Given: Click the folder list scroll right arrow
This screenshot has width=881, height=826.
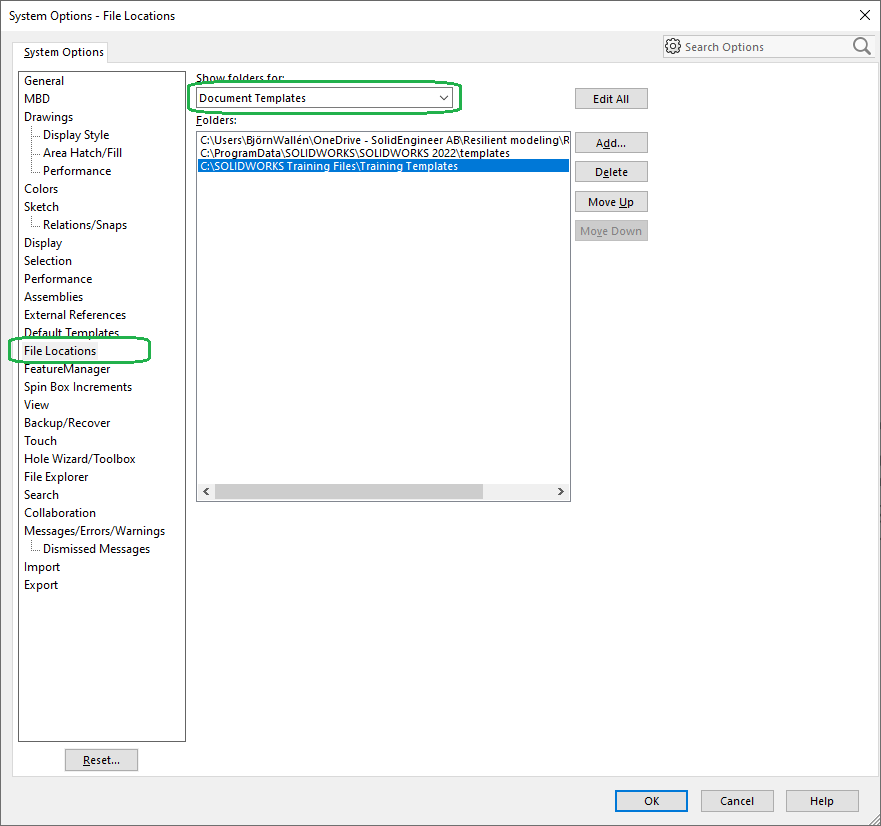Looking at the screenshot, I should coord(561,492).
